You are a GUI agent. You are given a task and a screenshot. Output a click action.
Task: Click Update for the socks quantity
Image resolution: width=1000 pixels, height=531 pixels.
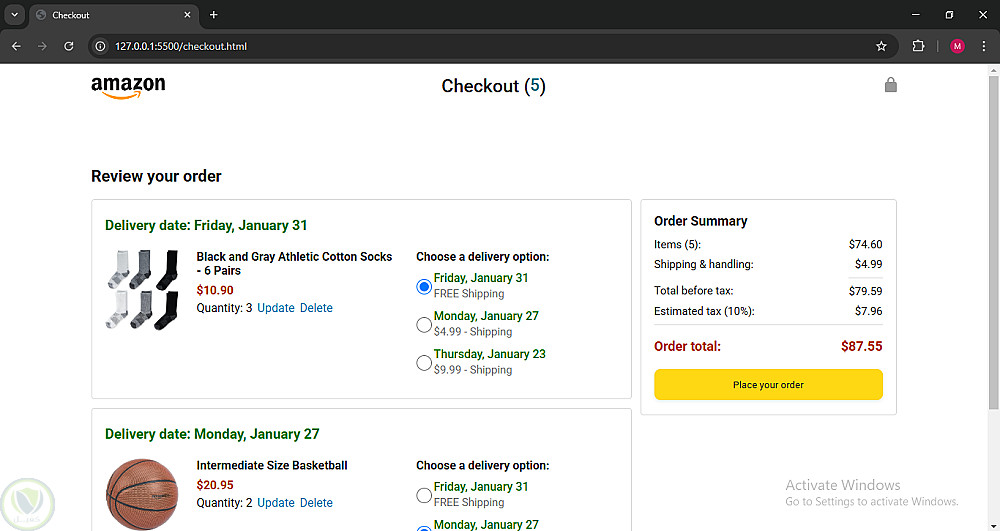point(276,308)
